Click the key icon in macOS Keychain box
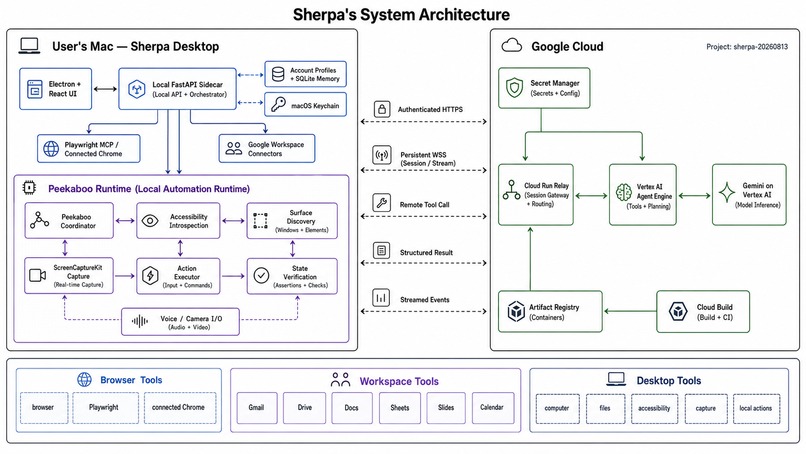Screen dimensions: 806x454 point(278,104)
